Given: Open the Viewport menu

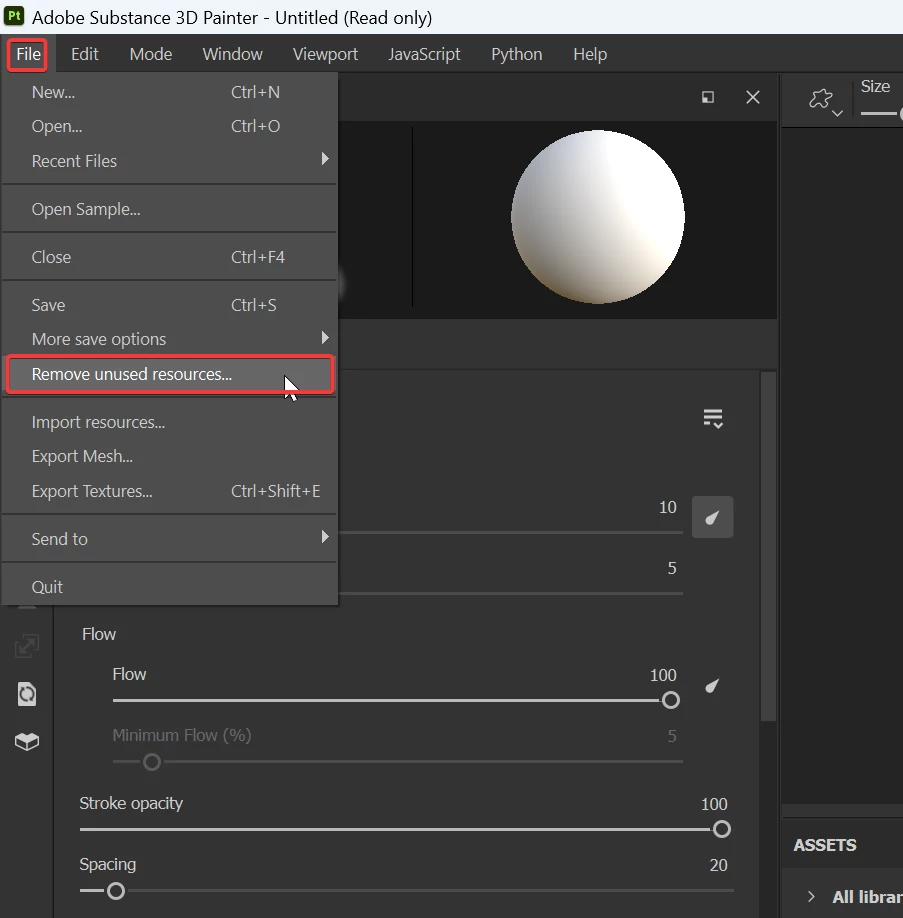Looking at the screenshot, I should point(325,54).
